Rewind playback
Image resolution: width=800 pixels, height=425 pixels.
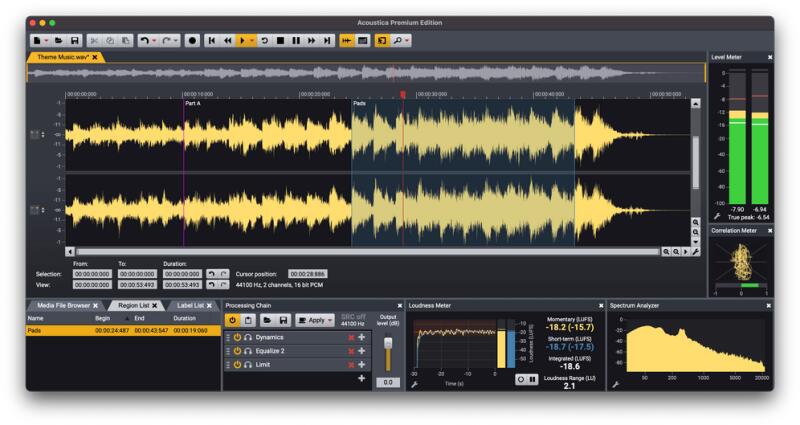coord(228,40)
